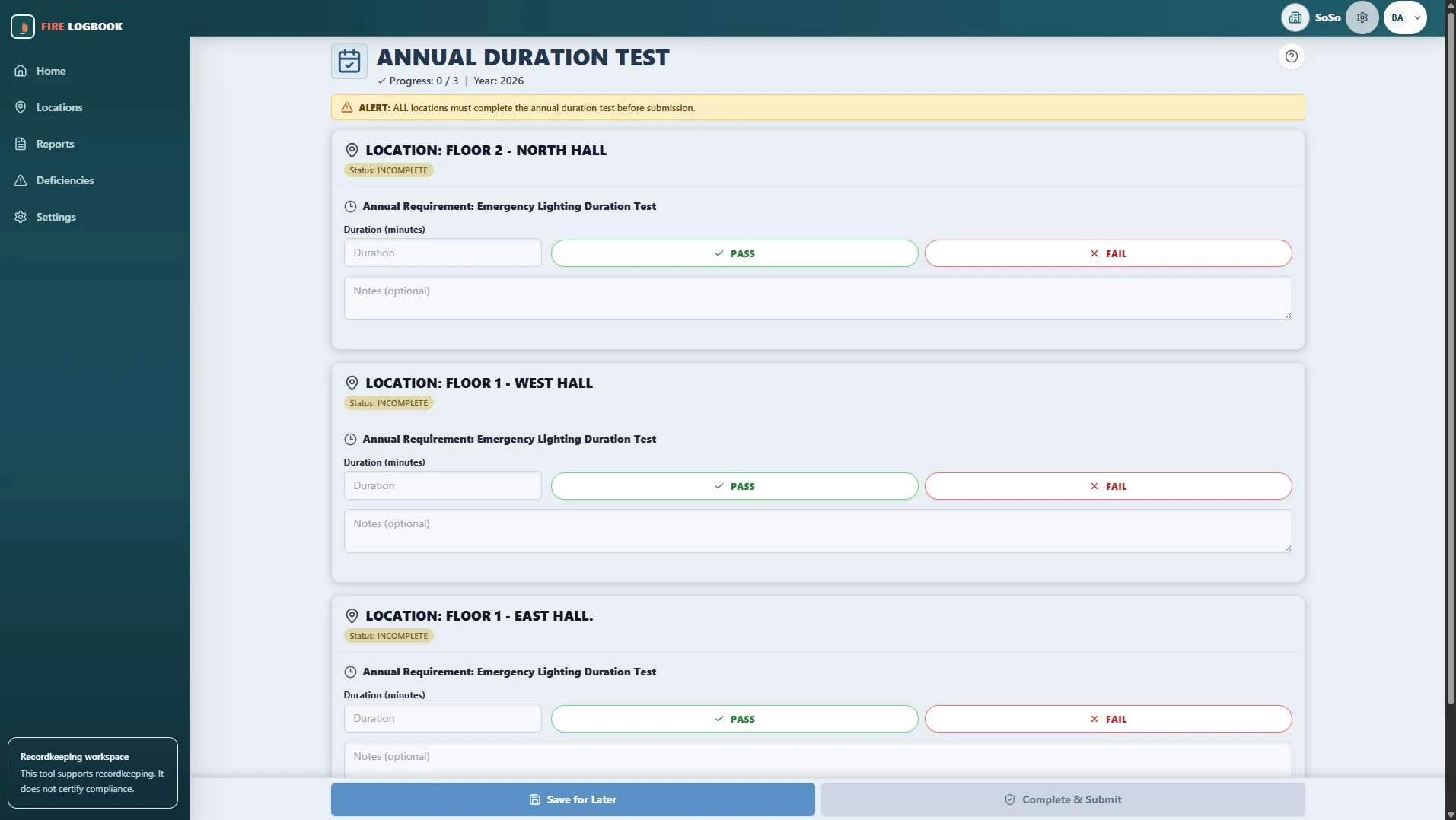Mark Floor 1 - East Hall as FAIL
Screen dimensions: 1456x820
click(x=1108, y=719)
